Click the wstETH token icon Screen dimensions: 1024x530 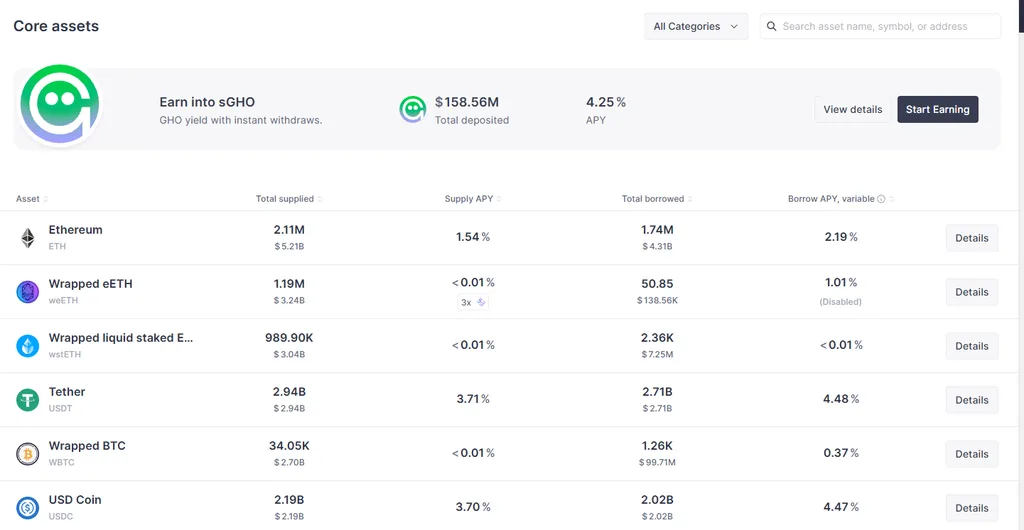tap(27, 346)
